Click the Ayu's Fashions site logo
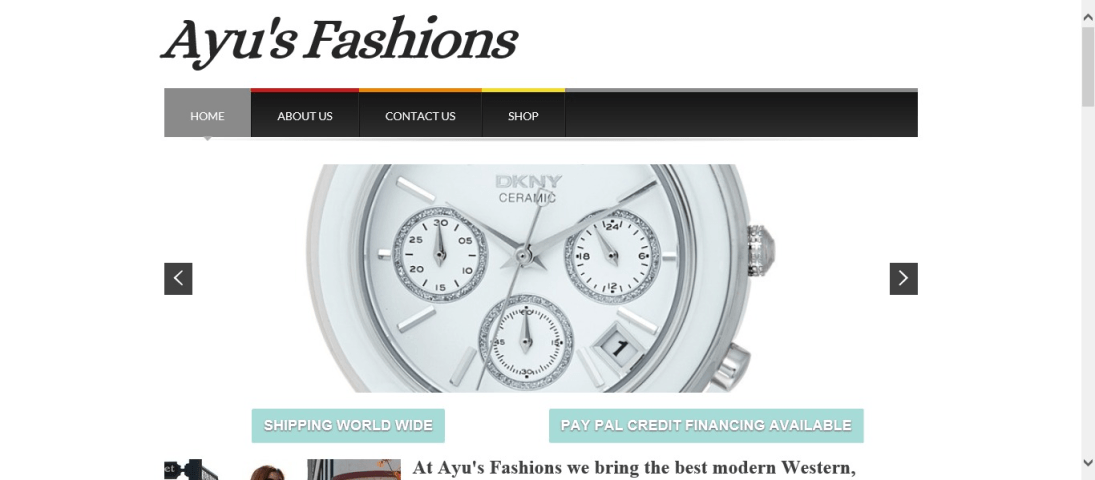 [339, 40]
